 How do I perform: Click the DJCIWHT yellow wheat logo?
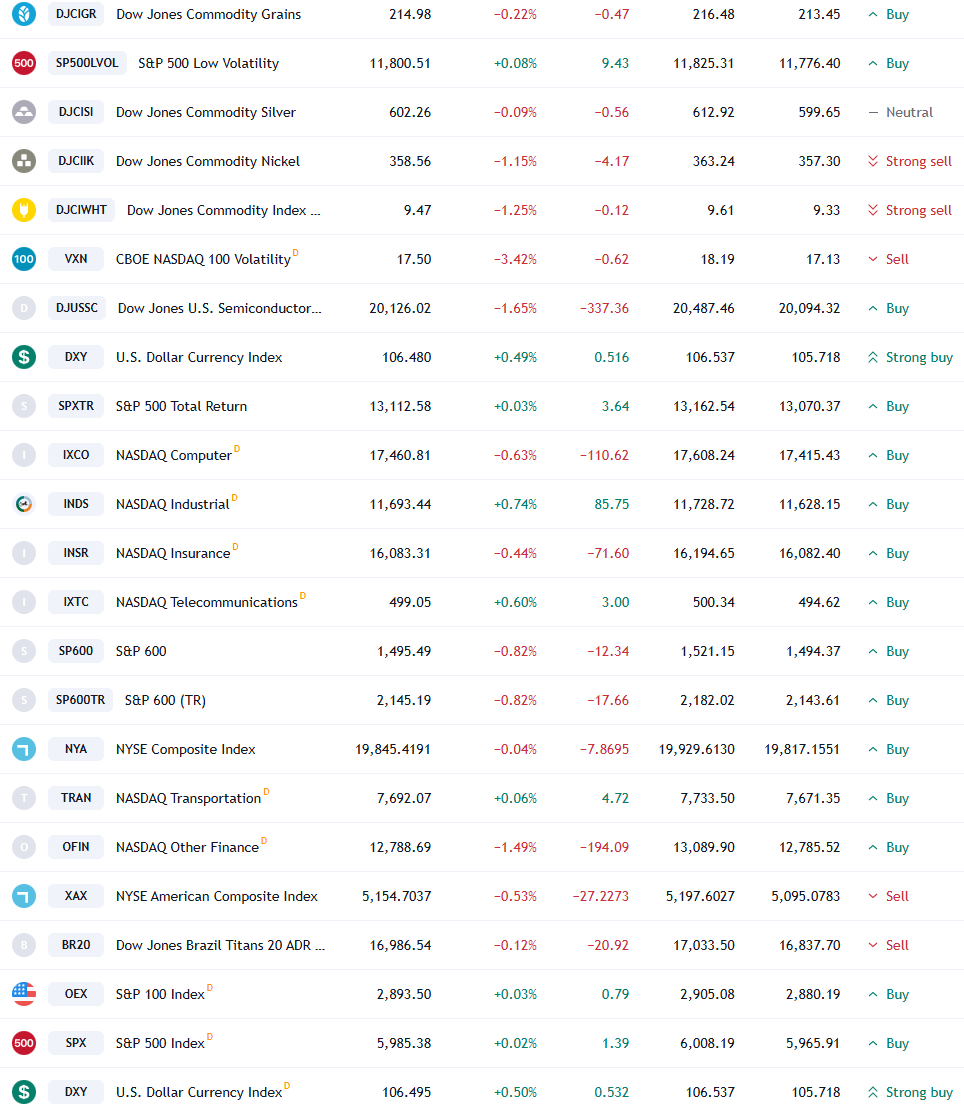click(24, 210)
